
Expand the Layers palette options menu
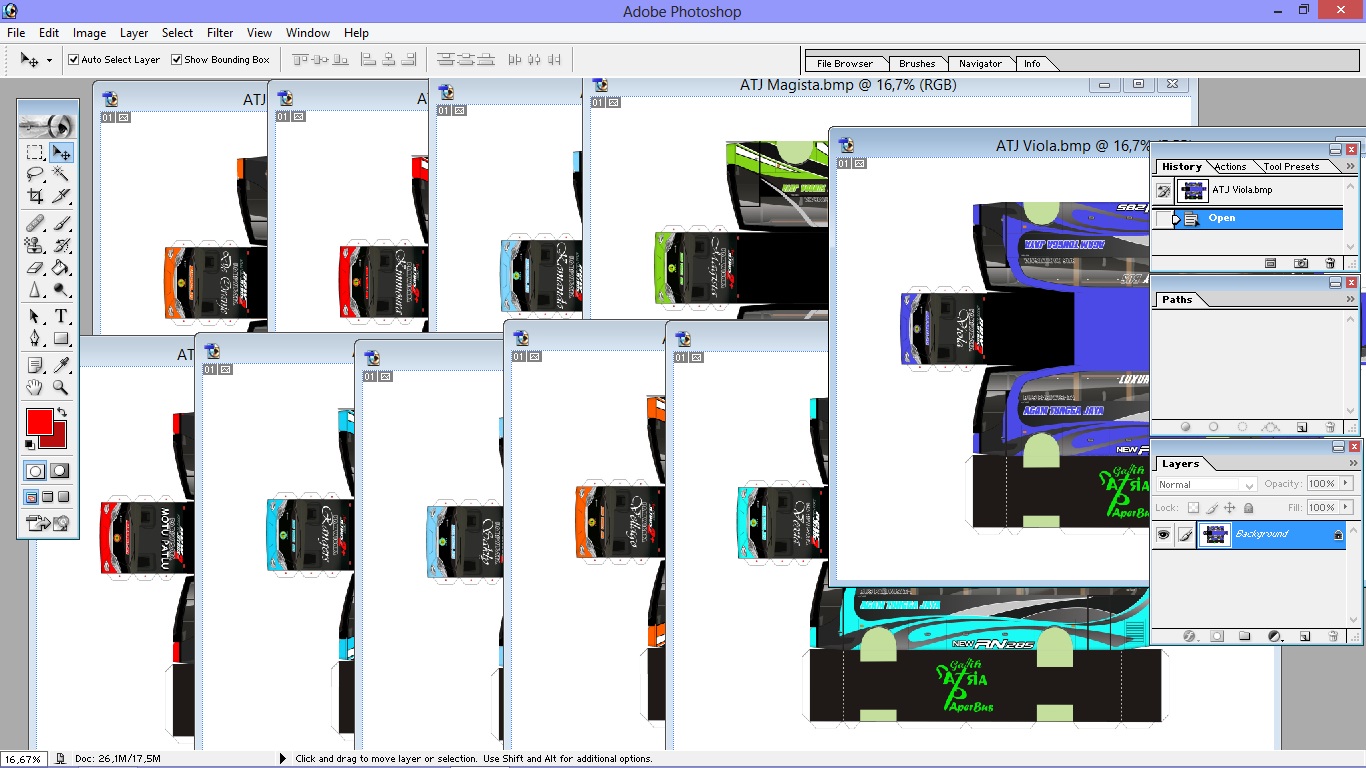(x=1351, y=463)
